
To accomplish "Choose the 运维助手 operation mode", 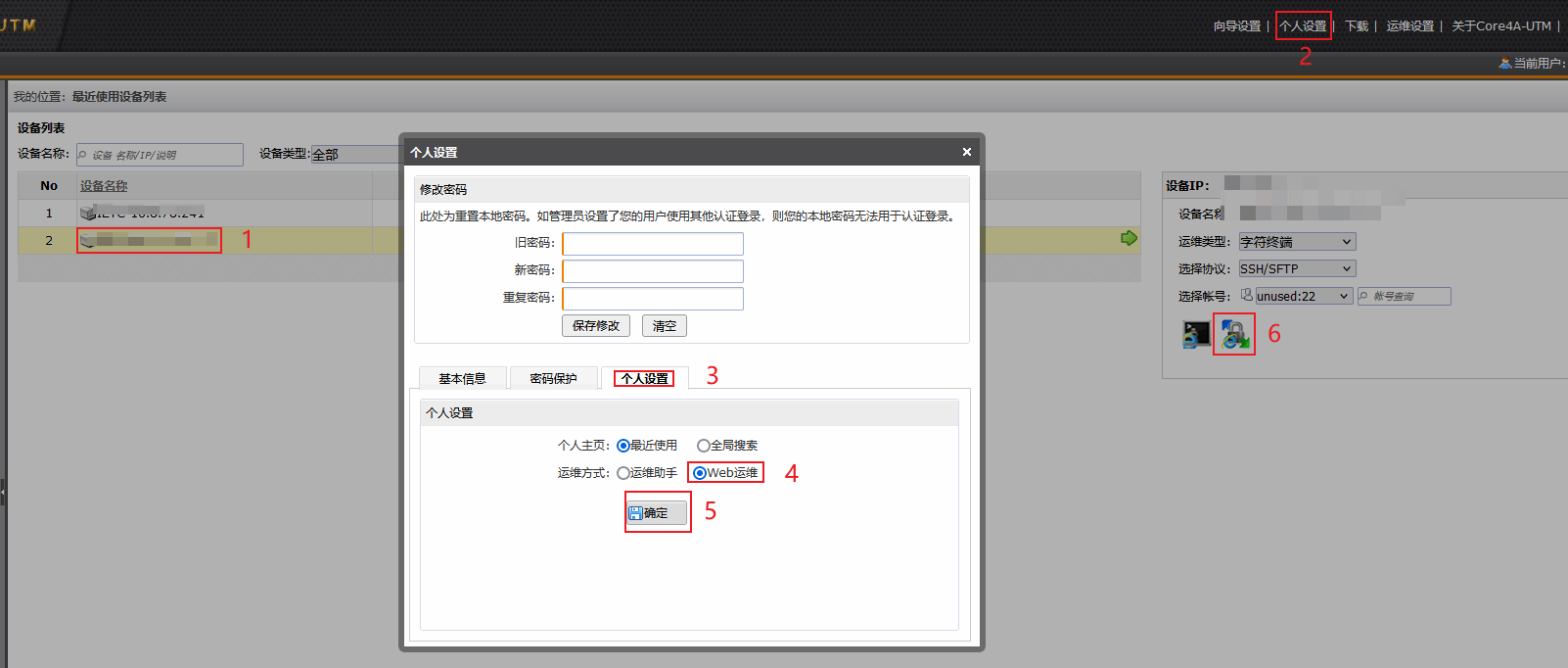I will point(623,473).
